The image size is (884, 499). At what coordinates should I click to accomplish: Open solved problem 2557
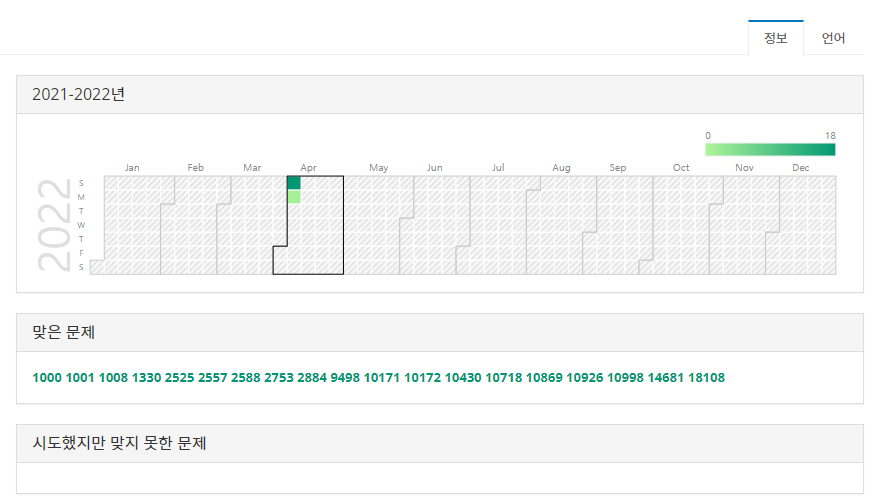(213, 378)
